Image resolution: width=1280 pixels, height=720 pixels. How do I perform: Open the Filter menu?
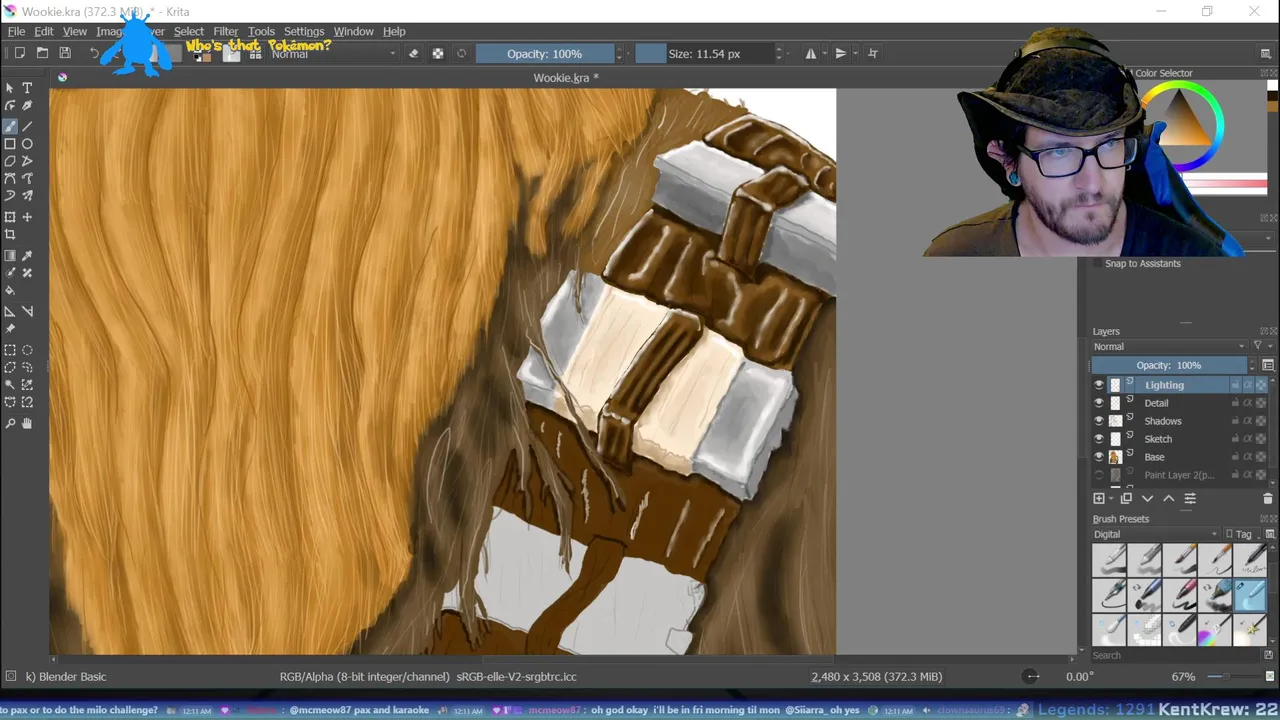click(x=226, y=32)
